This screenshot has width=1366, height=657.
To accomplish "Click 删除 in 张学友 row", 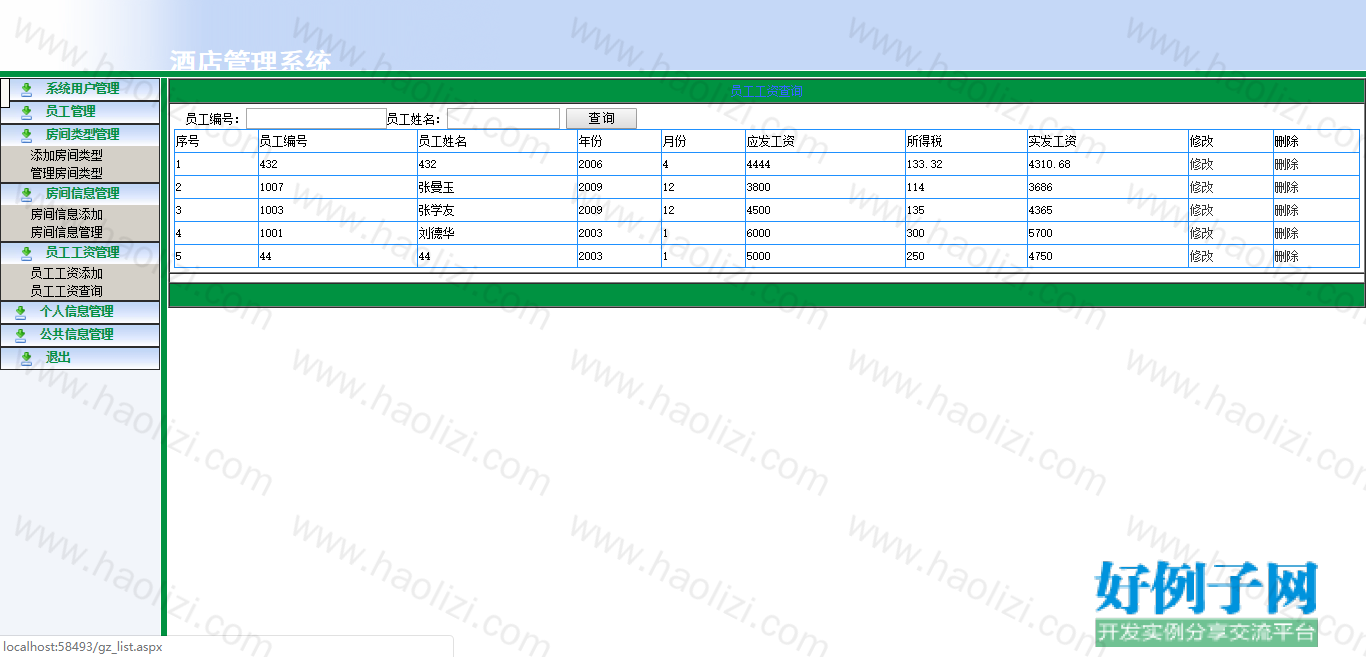I will pos(1286,210).
